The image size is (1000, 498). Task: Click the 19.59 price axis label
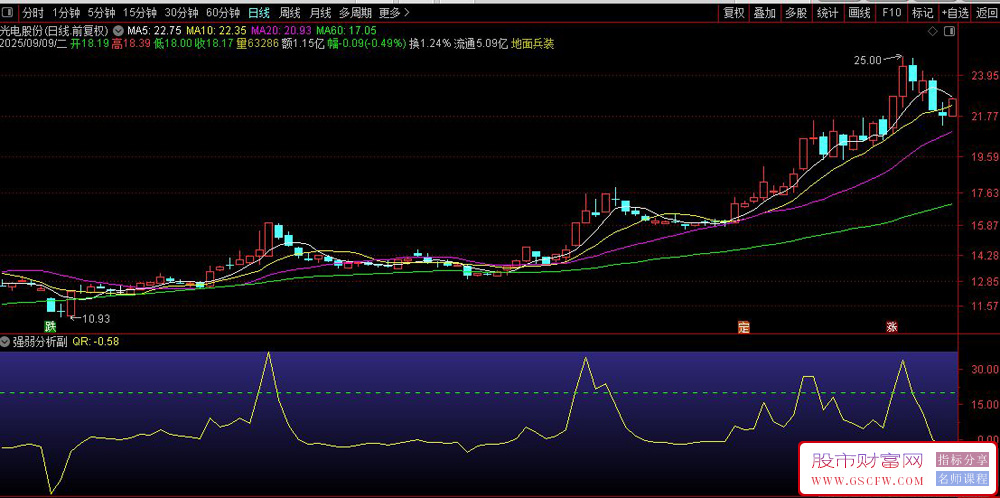coord(985,156)
